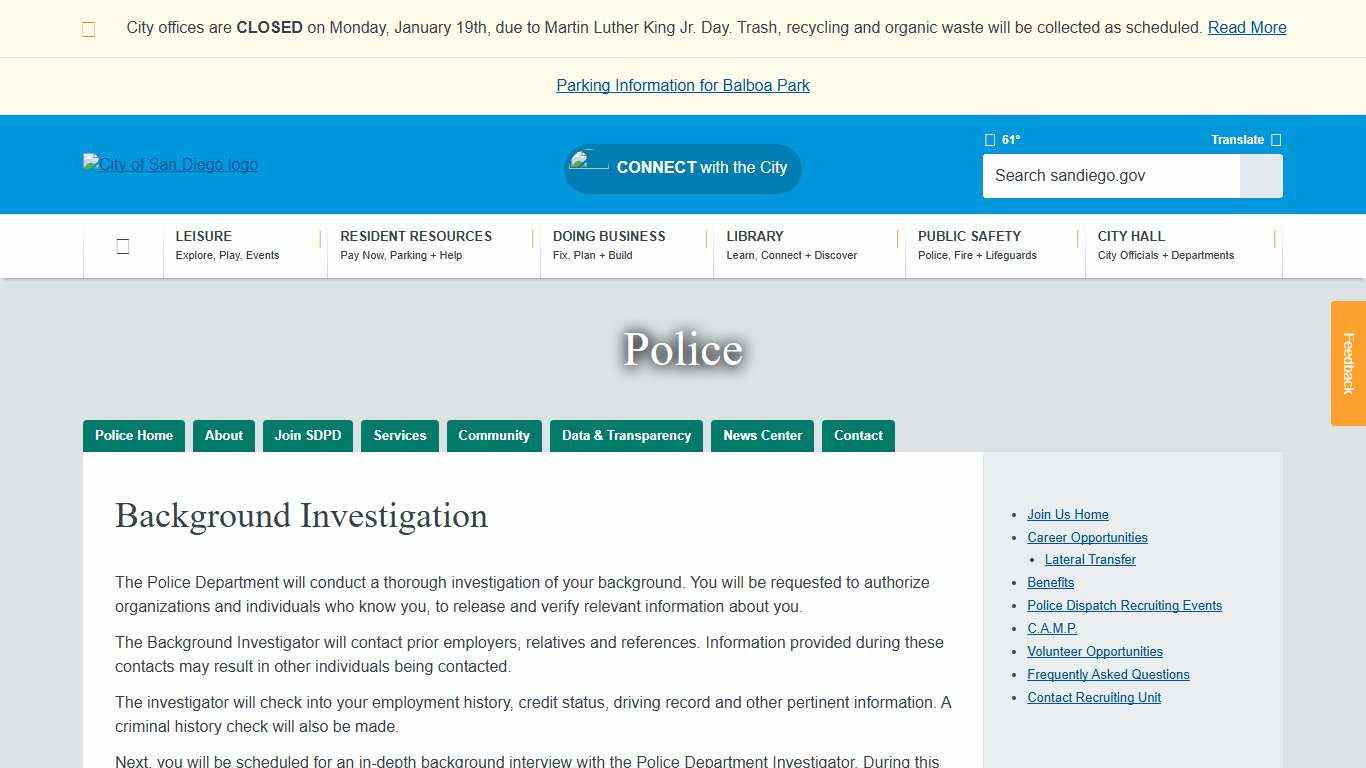The image size is (1366, 768).
Task: Open Parking Information for Balboa Park
Action: point(682,85)
